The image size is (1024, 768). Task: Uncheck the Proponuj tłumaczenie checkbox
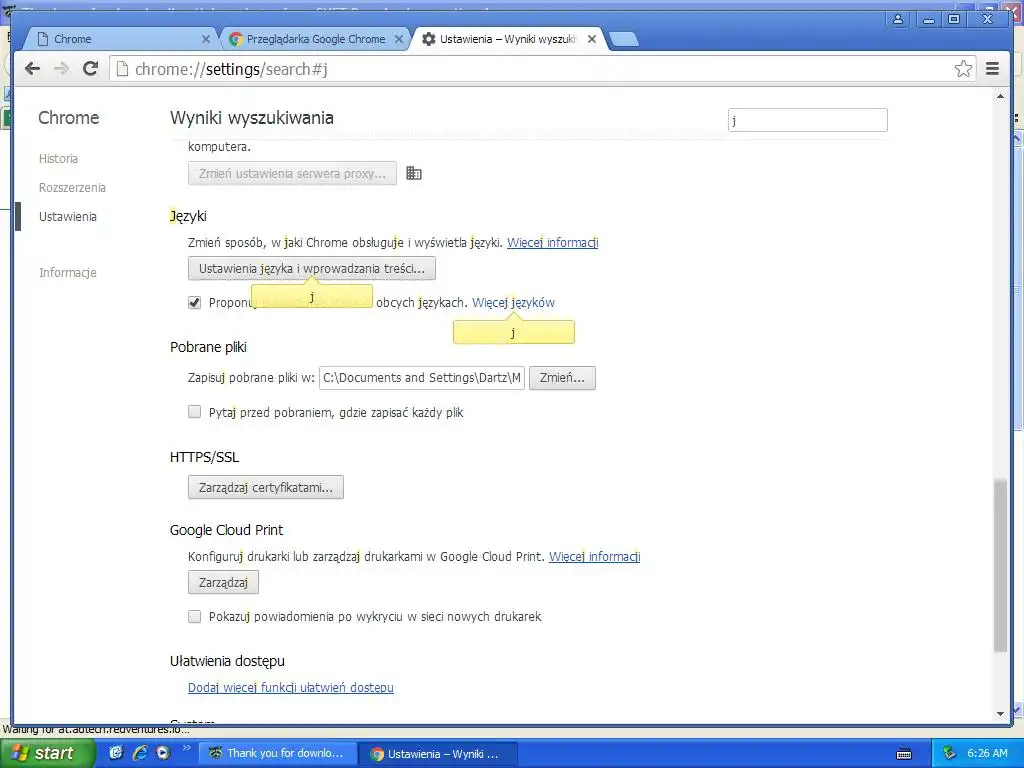tap(195, 302)
